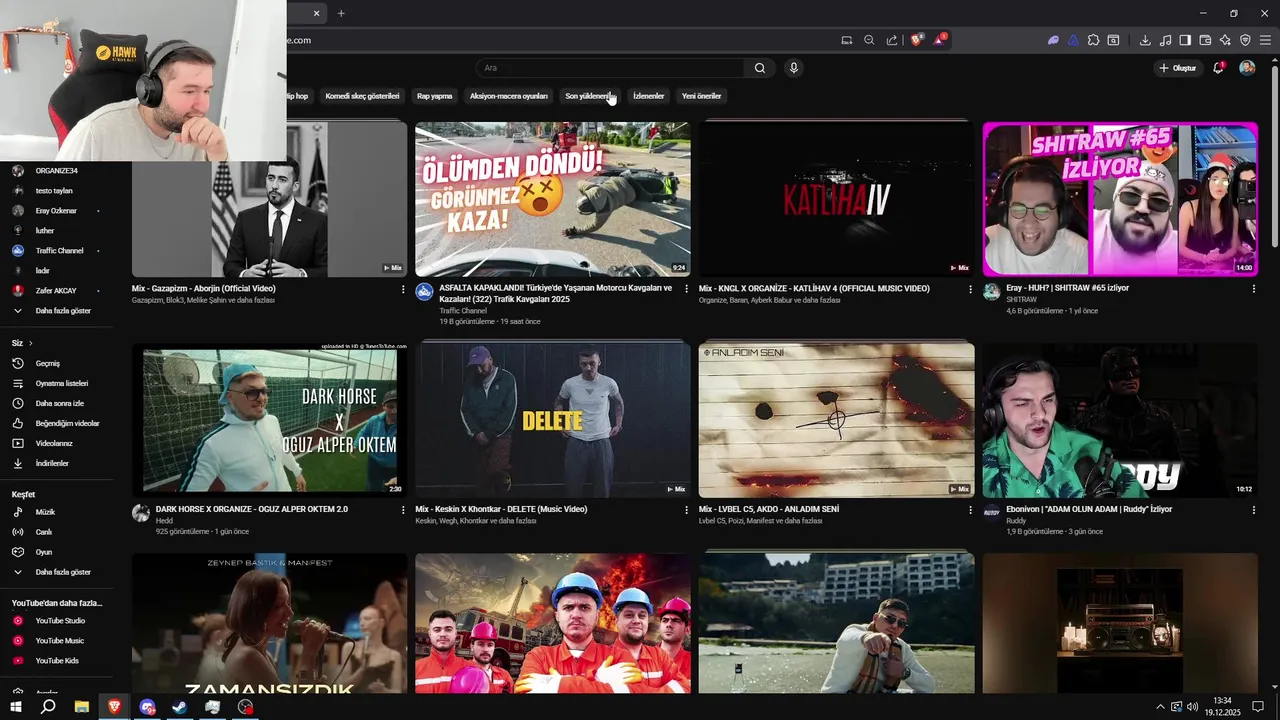Expand the Siz section chevron
The height and width of the screenshot is (720, 1280).
[x=31, y=343]
